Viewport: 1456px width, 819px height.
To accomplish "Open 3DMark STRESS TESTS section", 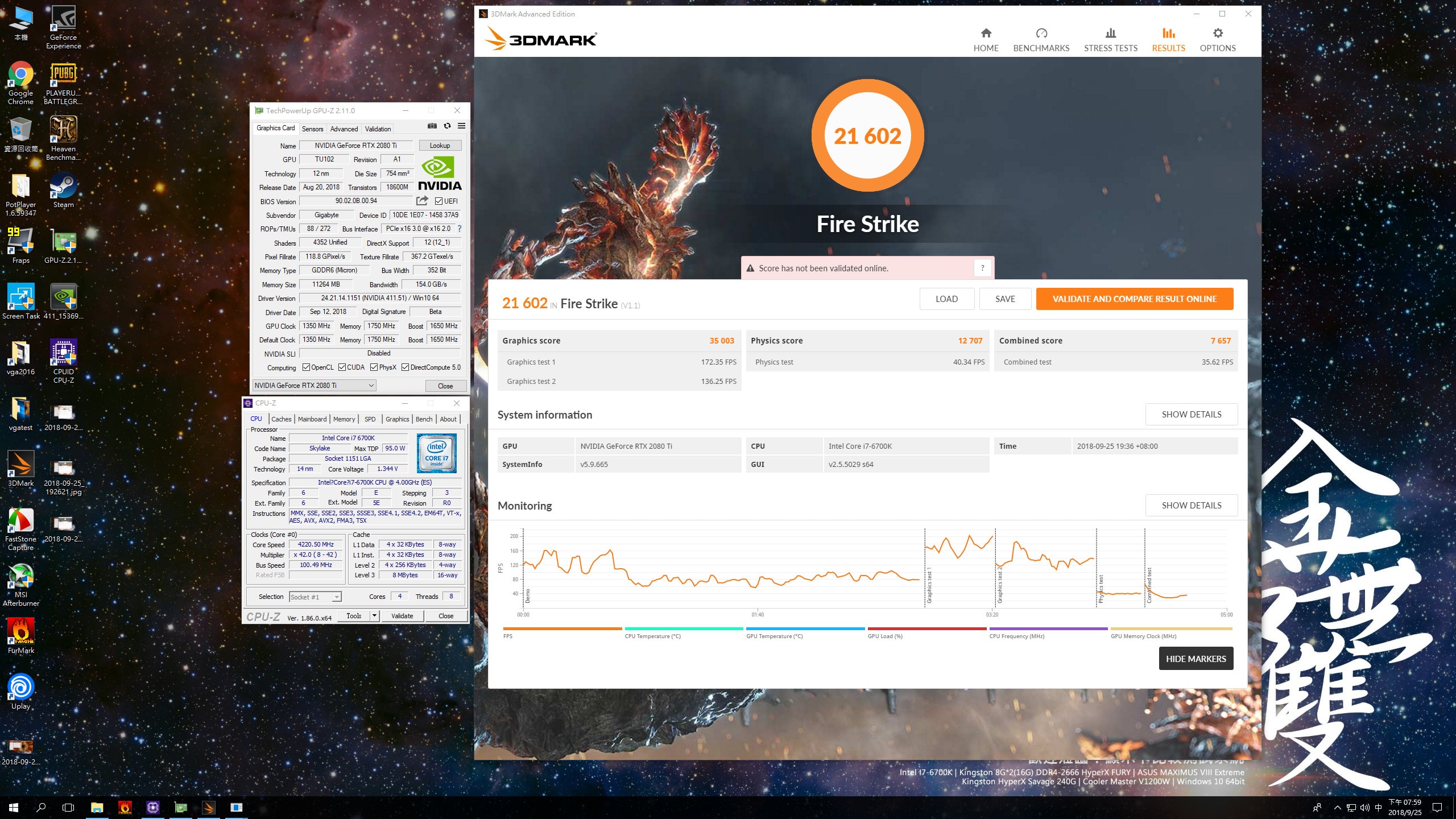I will pos(1110,40).
